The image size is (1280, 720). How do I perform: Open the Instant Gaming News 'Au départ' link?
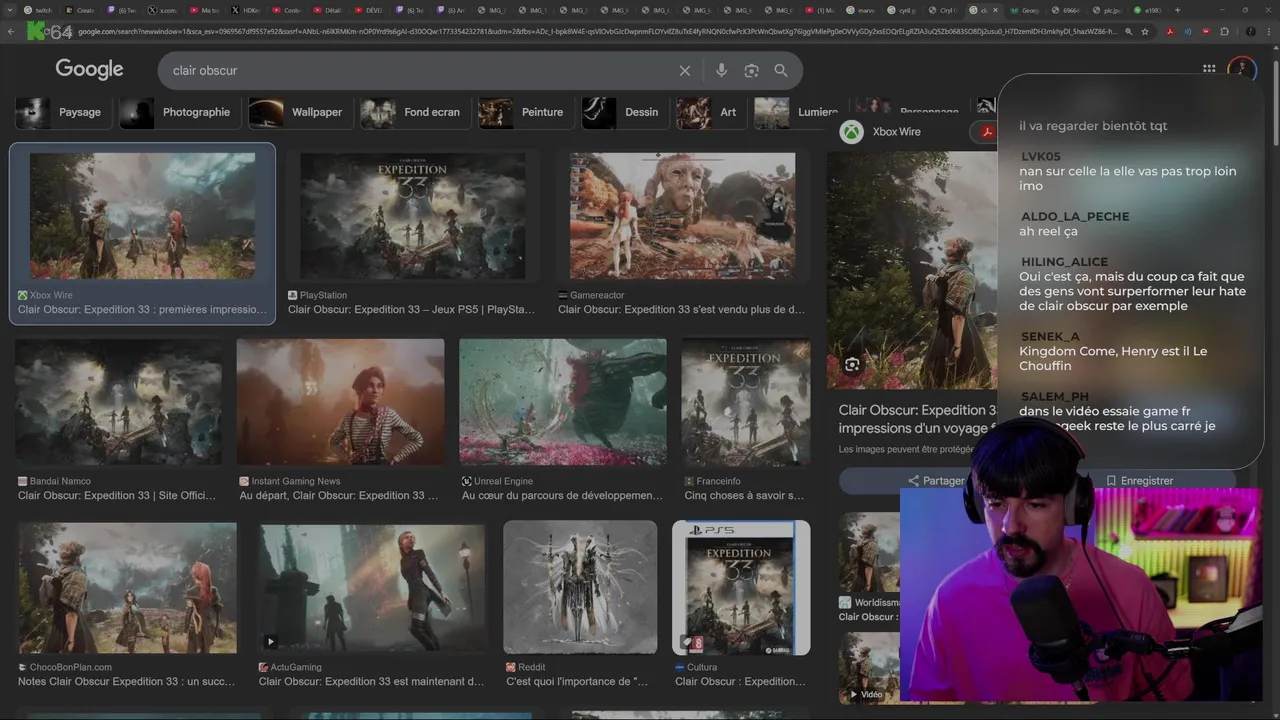point(339,496)
